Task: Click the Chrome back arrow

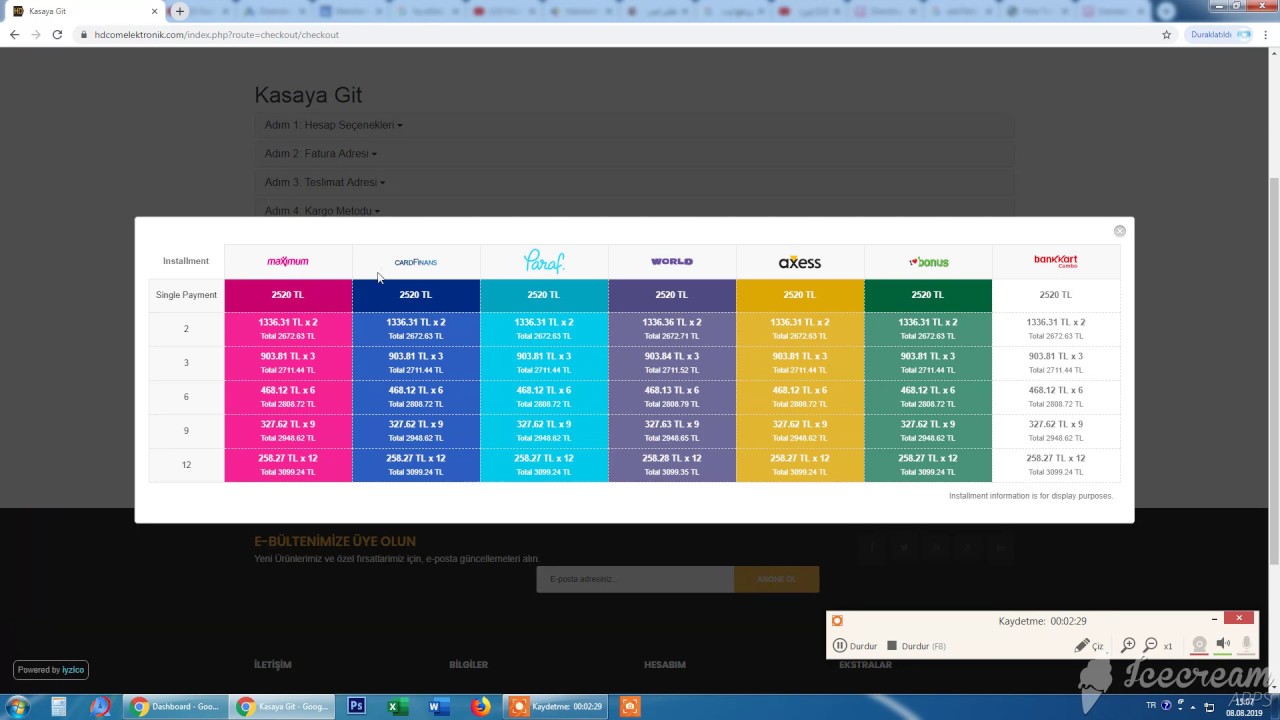Action: pos(14,34)
